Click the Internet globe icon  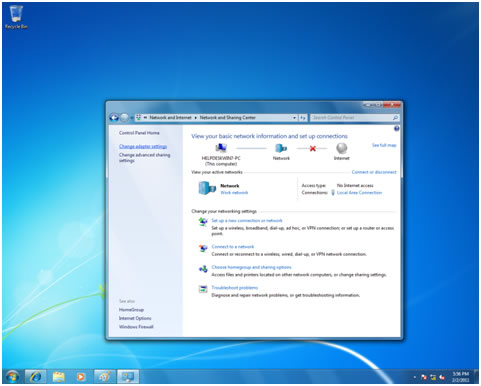tap(342, 148)
